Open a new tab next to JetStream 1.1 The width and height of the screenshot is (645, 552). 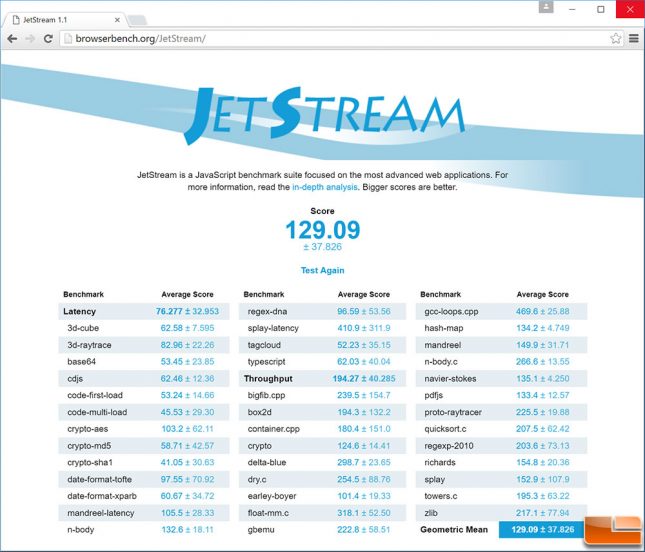(137, 20)
